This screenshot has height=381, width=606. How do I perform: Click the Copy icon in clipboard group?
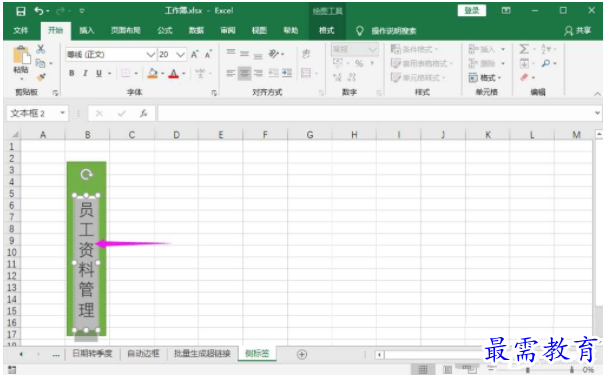(40, 63)
